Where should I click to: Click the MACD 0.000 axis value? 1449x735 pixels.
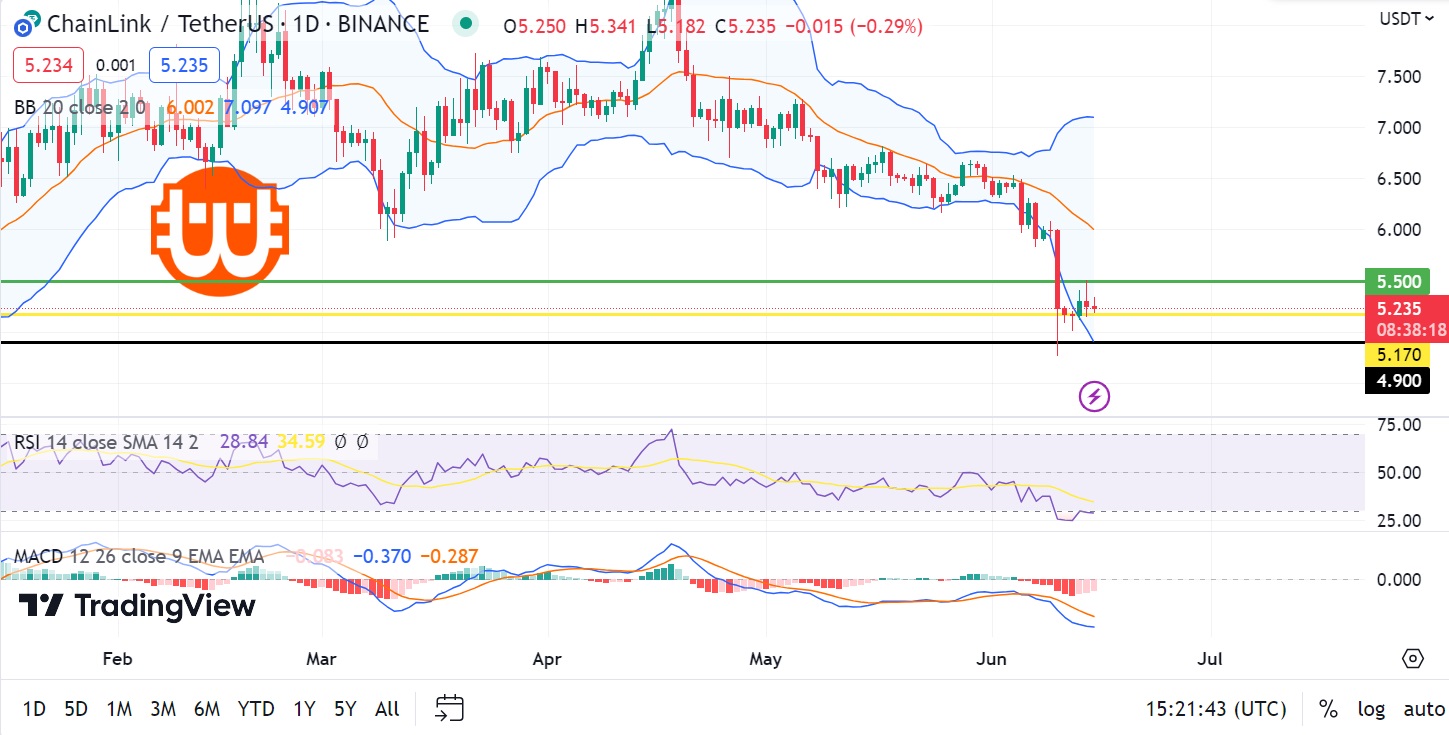point(1398,579)
